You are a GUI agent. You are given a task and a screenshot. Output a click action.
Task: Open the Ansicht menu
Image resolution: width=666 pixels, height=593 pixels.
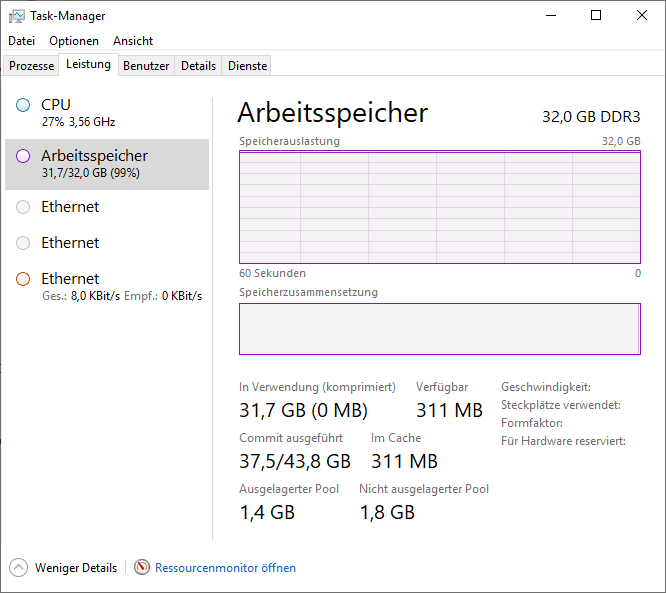(133, 41)
